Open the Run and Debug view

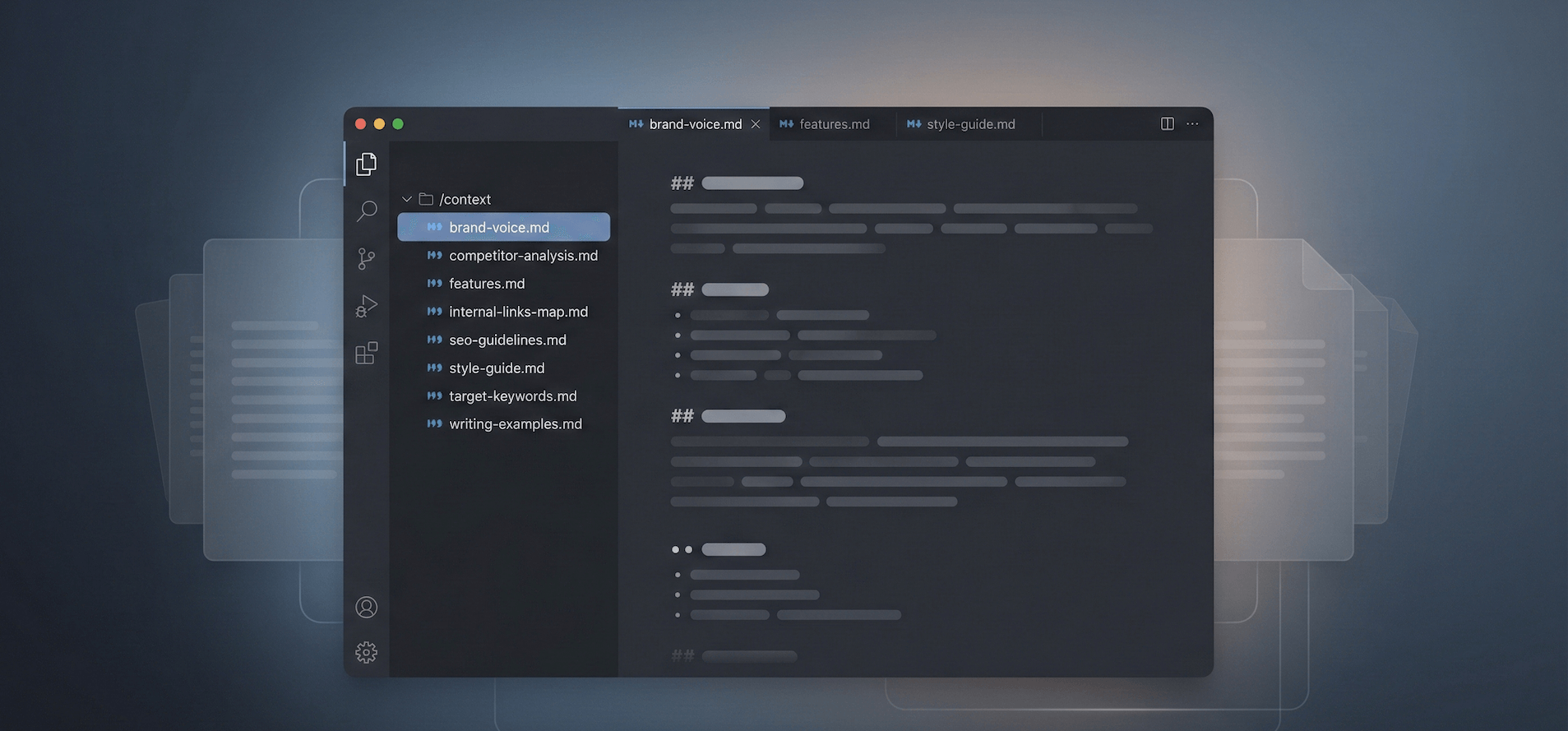coord(367,306)
